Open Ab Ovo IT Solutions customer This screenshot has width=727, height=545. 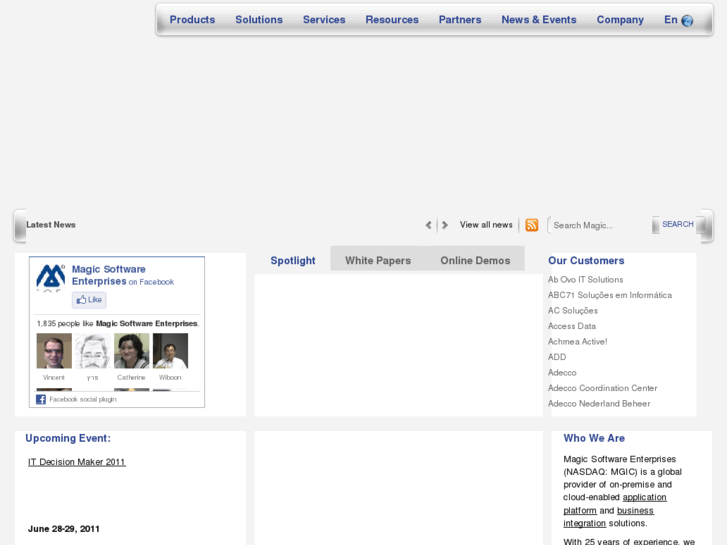click(x=585, y=280)
